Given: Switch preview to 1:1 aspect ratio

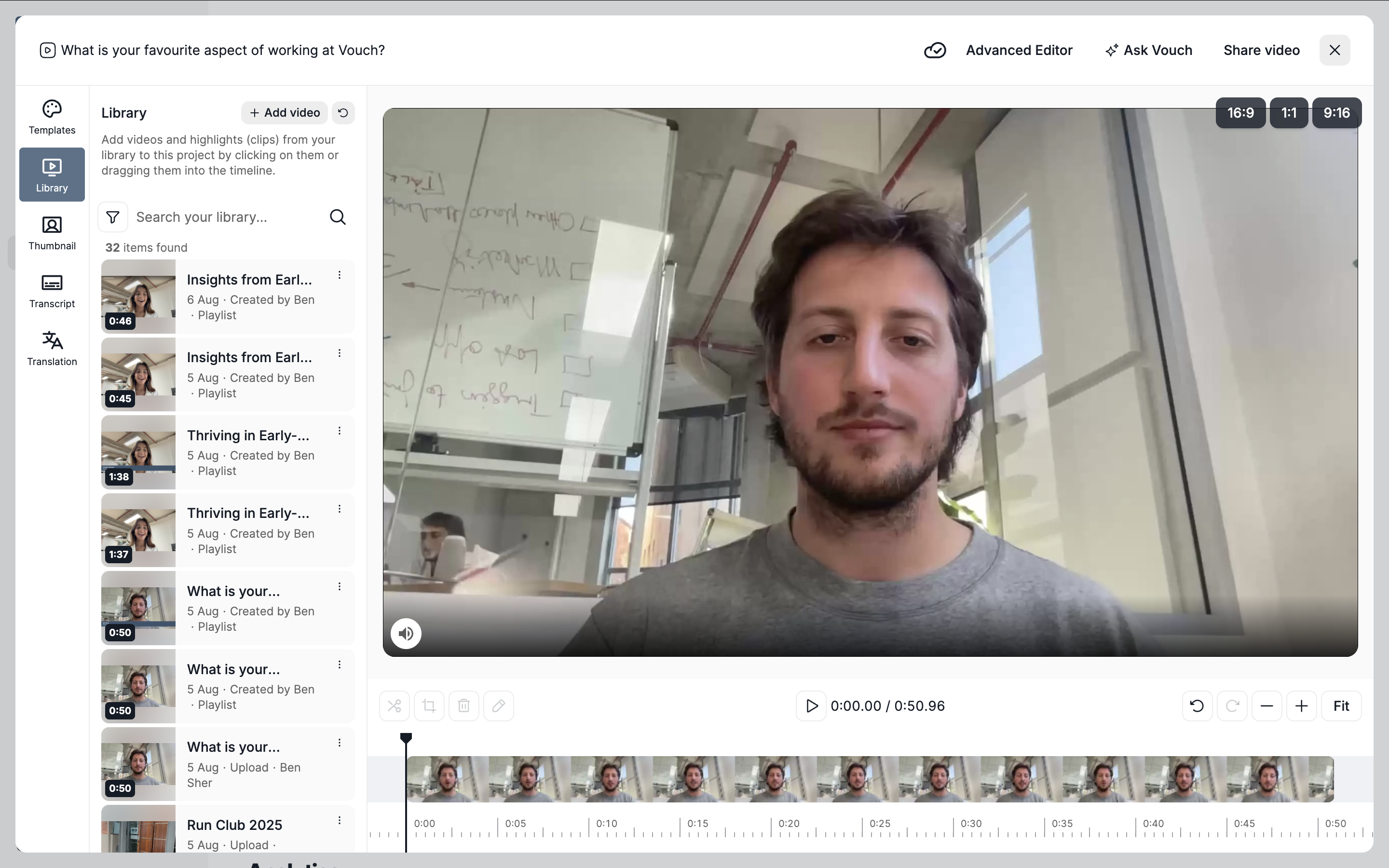Looking at the screenshot, I should coord(1289,113).
